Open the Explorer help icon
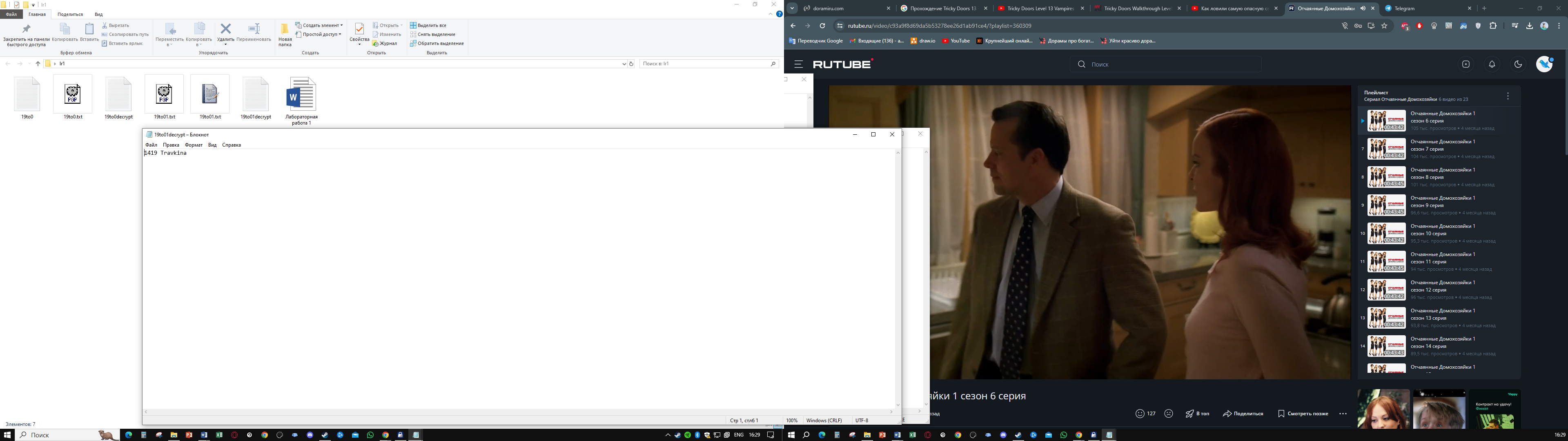 tap(779, 14)
